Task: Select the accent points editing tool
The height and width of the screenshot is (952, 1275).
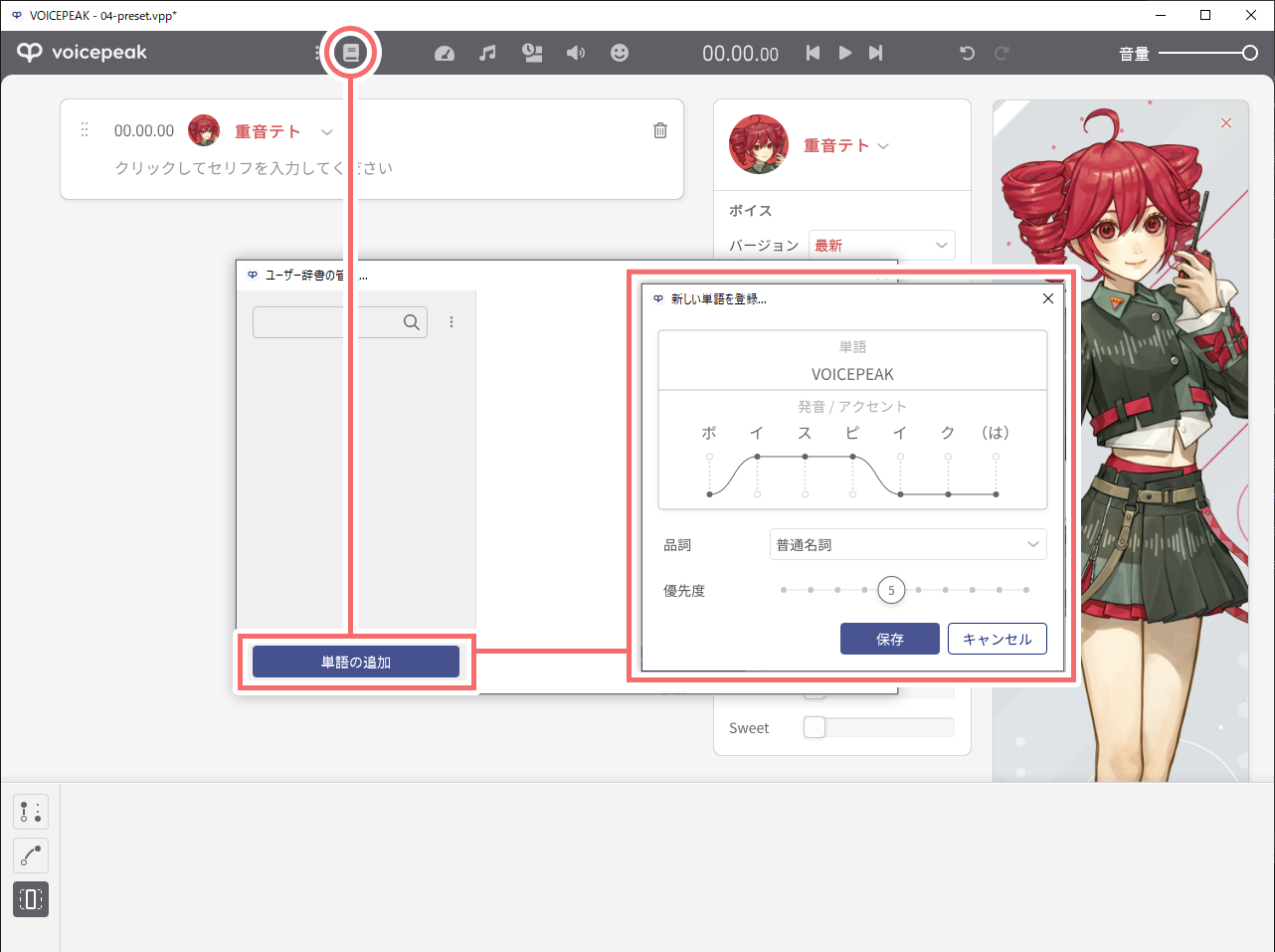Action: (x=31, y=812)
